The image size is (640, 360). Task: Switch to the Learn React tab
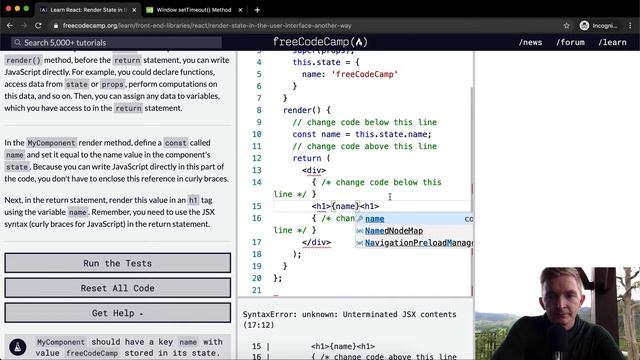pos(88,10)
